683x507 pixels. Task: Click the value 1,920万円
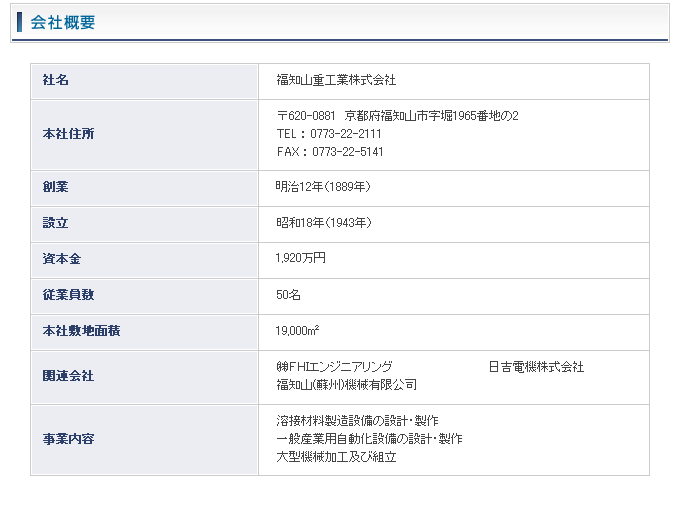(300, 258)
